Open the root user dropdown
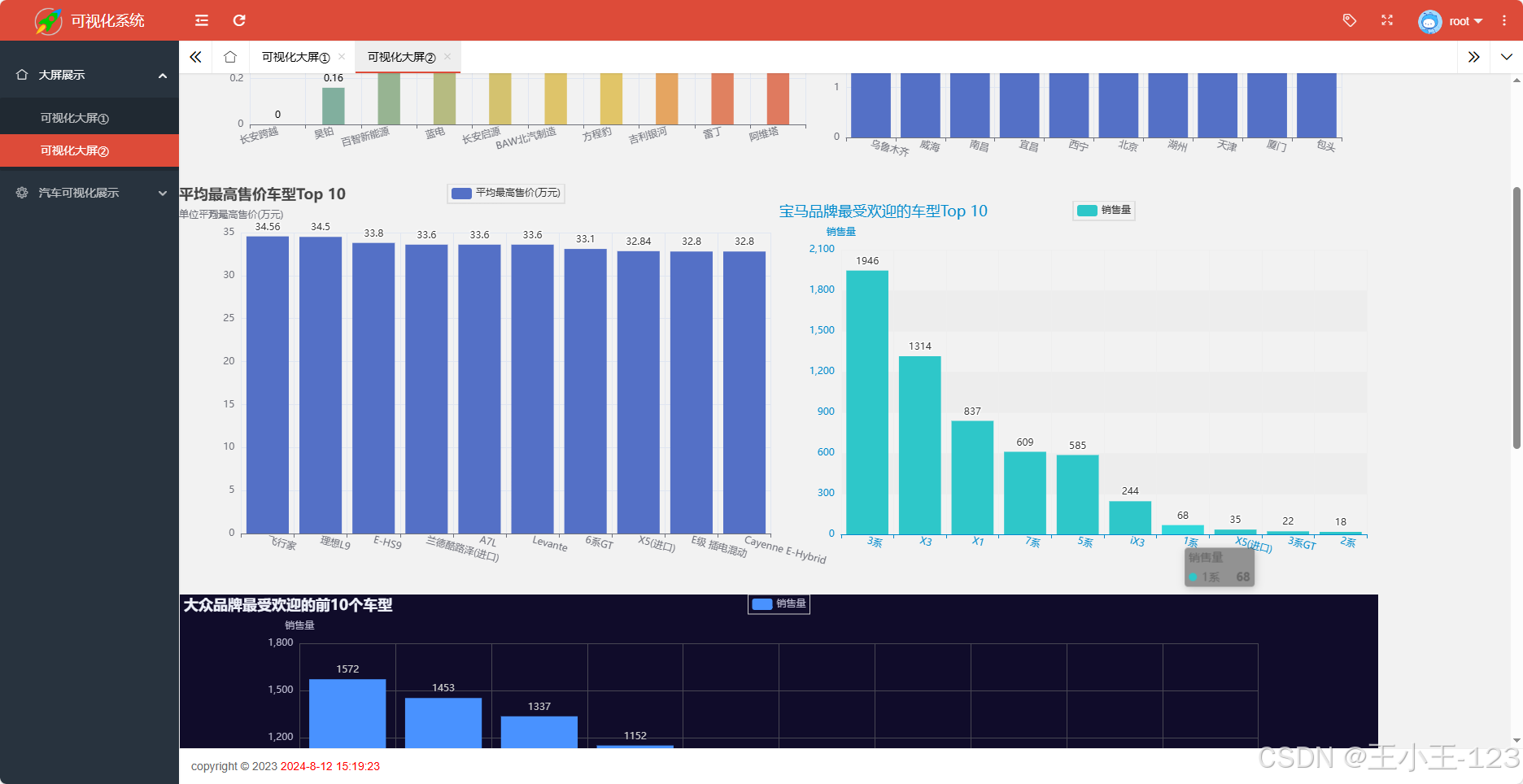The width and height of the screenshot is (1523, 784). pos(1466,21)
